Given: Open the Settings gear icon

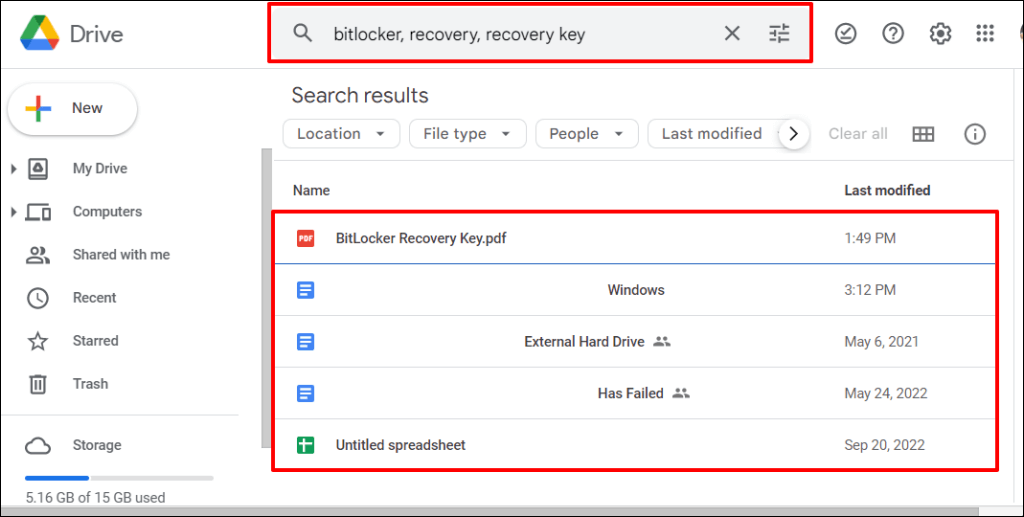Looking at the screenshot, I should coord(940,34).
